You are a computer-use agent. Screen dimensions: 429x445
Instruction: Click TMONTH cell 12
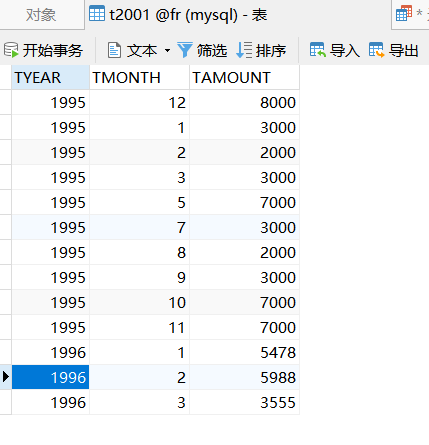coord(139,102)
